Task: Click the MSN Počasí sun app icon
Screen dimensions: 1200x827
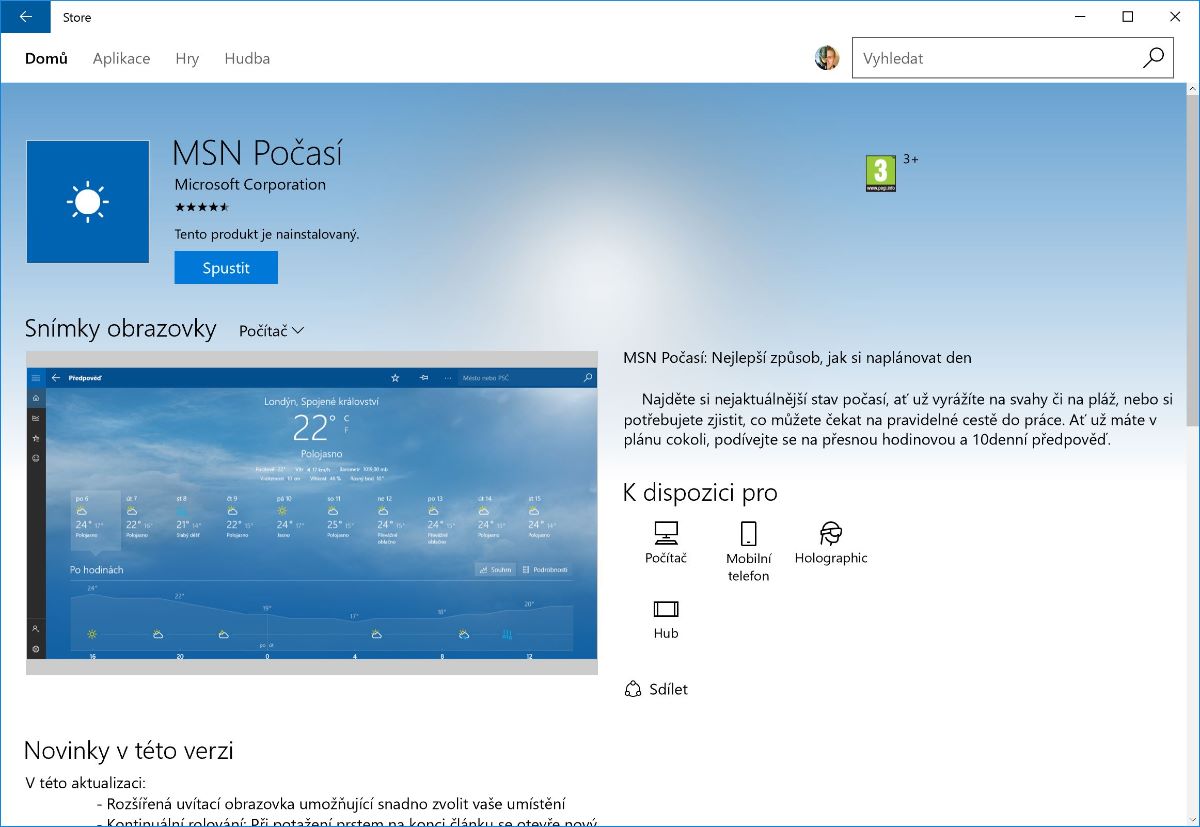Action: (x=87, y=202)
